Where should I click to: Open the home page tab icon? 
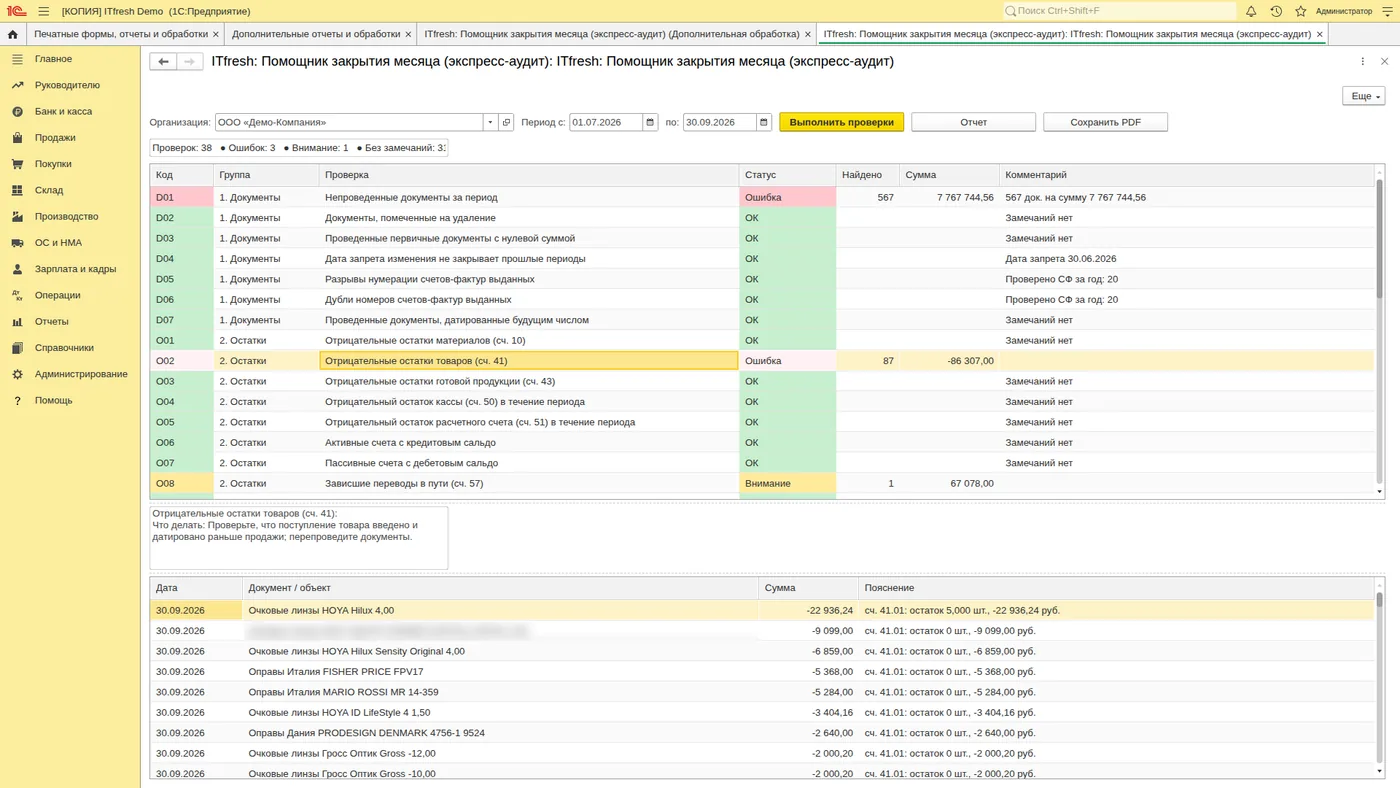12,34
